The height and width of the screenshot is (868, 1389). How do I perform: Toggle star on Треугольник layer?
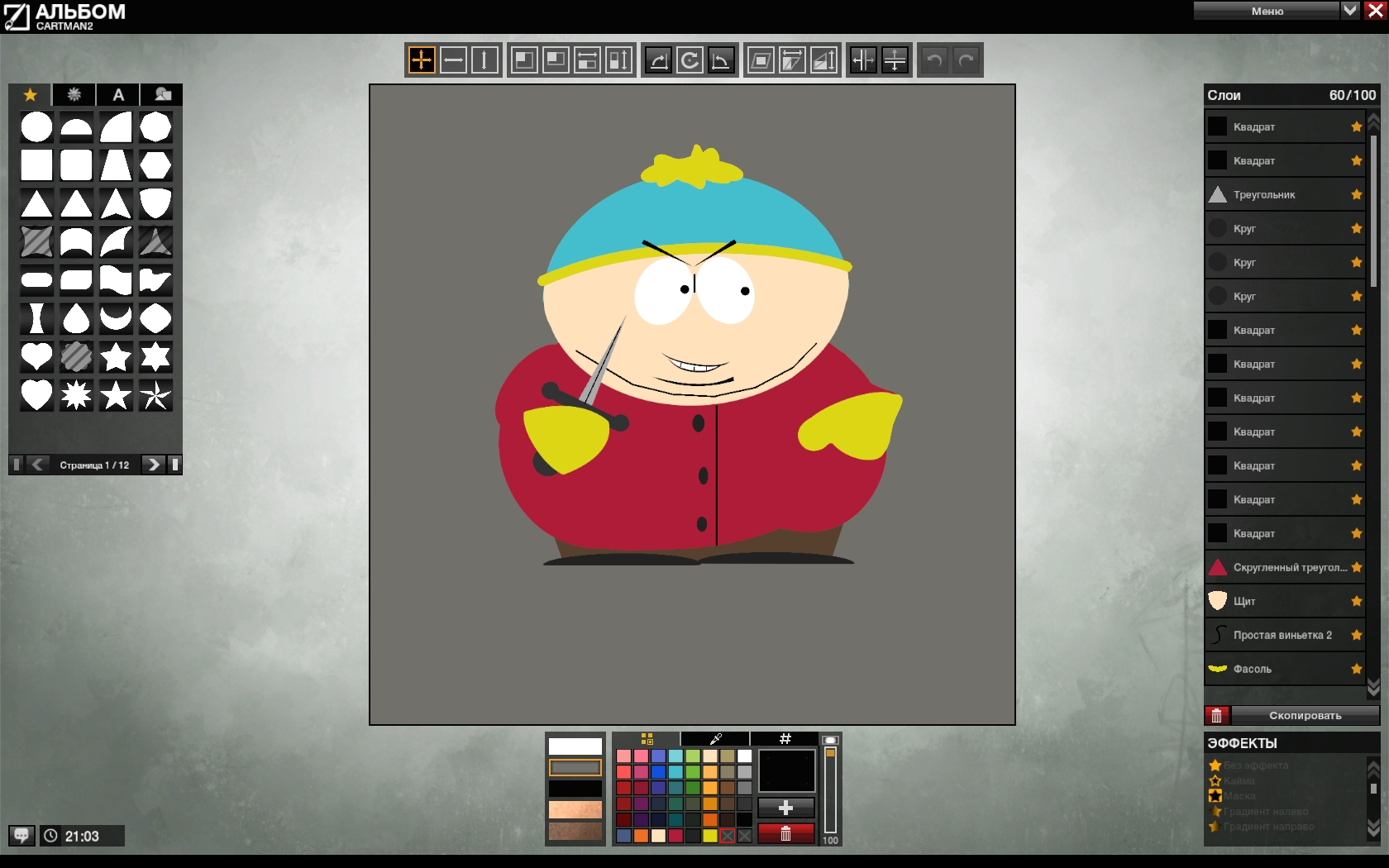1356,195
